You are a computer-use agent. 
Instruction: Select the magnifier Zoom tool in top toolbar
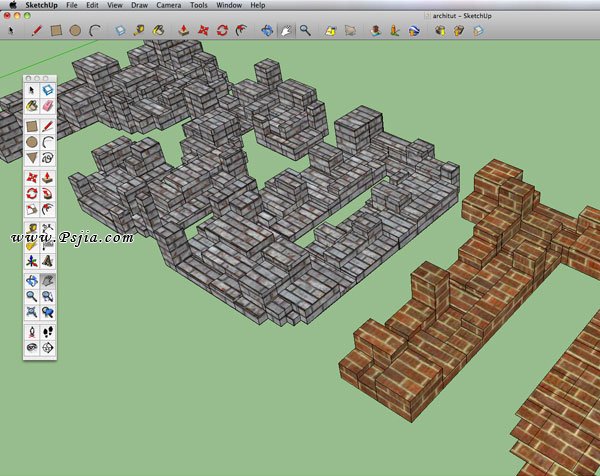pos(305,31)
